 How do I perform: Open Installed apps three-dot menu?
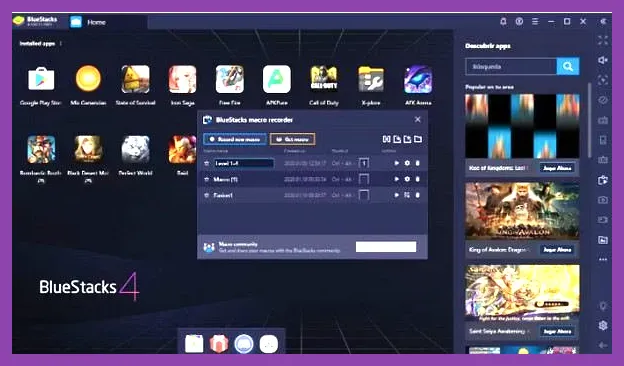(x=60, y=43)
